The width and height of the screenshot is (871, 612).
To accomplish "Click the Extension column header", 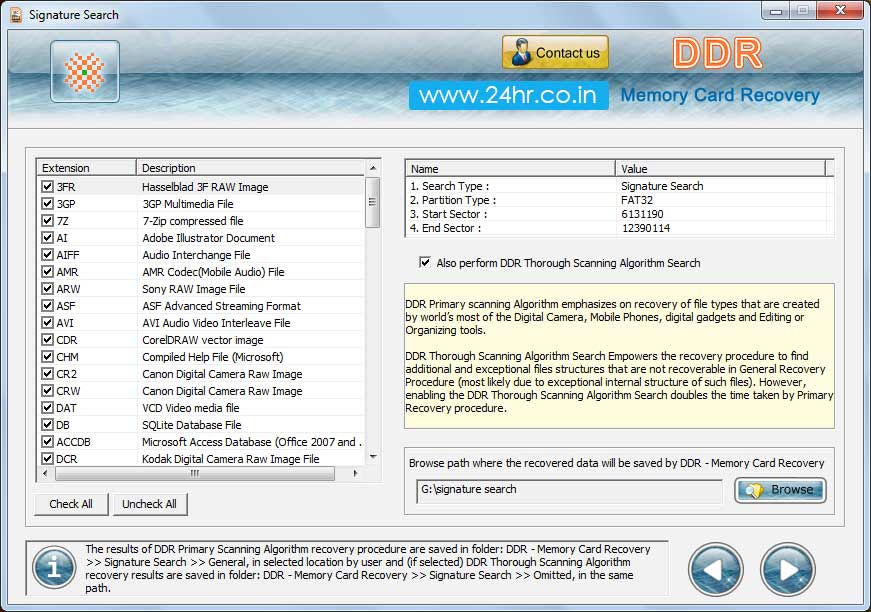I will pos(87,168).
